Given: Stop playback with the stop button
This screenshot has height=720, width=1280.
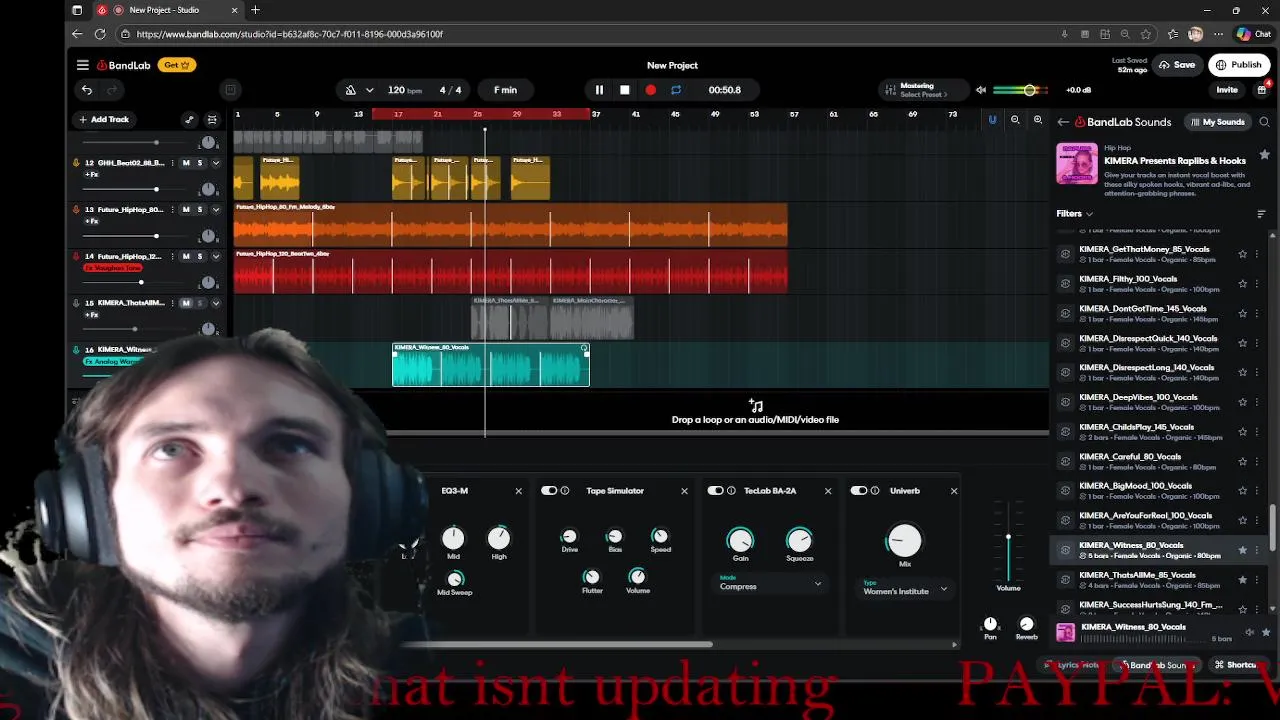Looking at the screenshot, I should coord(625,90).
